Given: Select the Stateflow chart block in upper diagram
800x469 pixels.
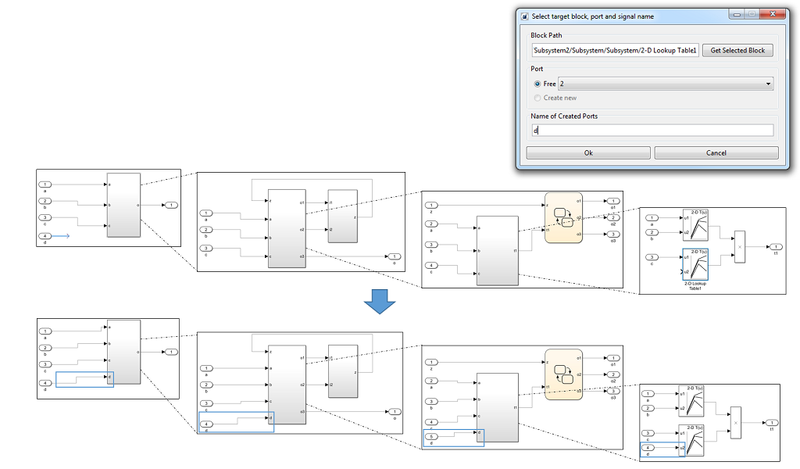Looking at the screenshot, I should tap(562, 219).
